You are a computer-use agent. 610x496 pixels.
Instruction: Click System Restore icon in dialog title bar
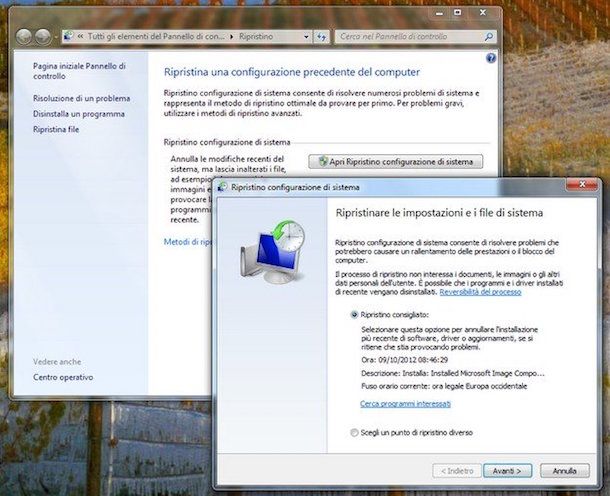[x=223, y=187]
